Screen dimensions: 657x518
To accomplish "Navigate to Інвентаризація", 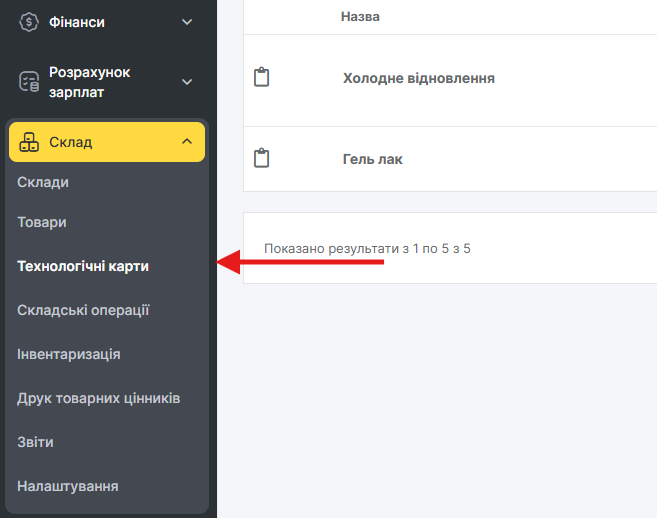I will 69,354.
